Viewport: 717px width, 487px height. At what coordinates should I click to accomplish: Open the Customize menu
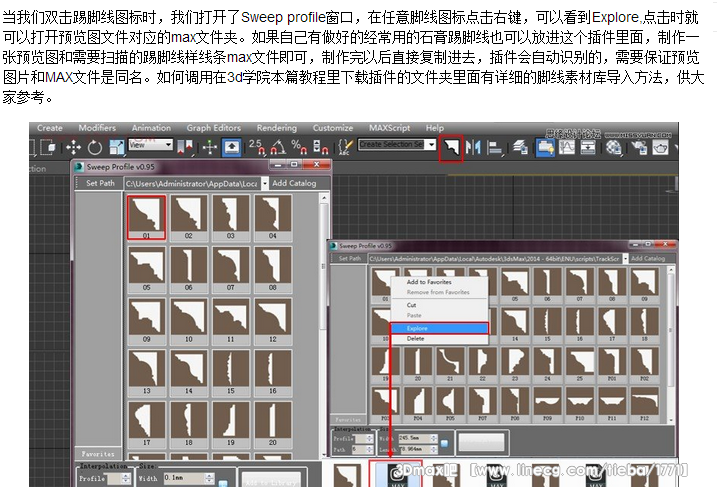click(x=333, y=128)
